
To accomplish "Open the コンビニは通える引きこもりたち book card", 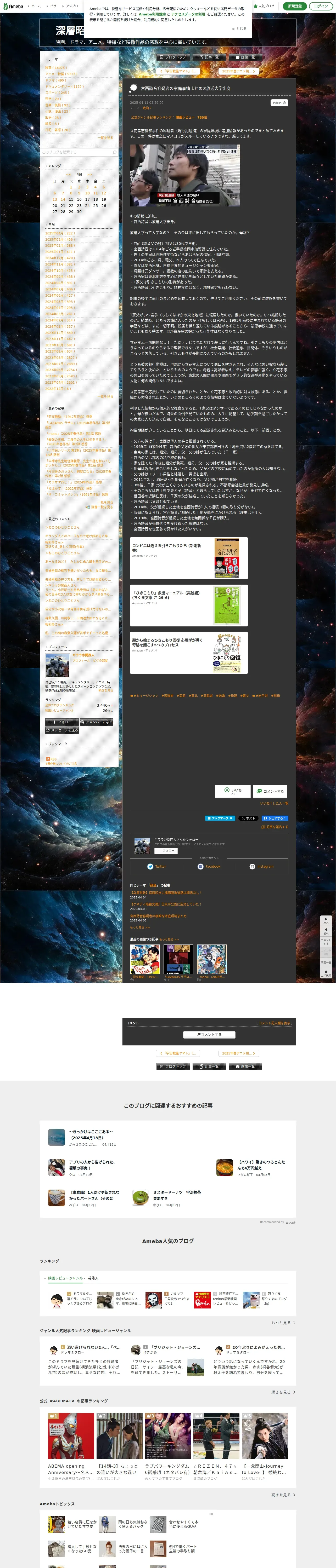I will (x=188, y=558).
